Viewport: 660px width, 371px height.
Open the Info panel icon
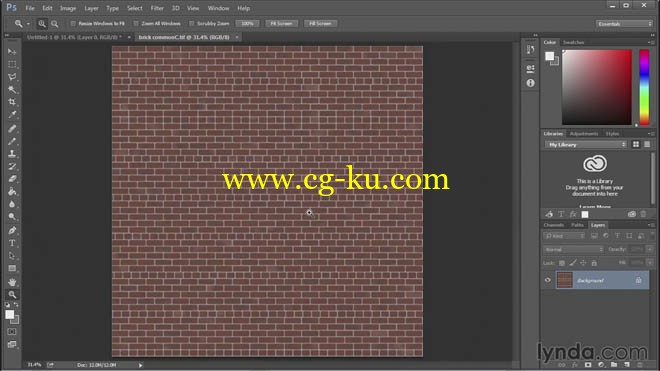(x=530, y=83)
